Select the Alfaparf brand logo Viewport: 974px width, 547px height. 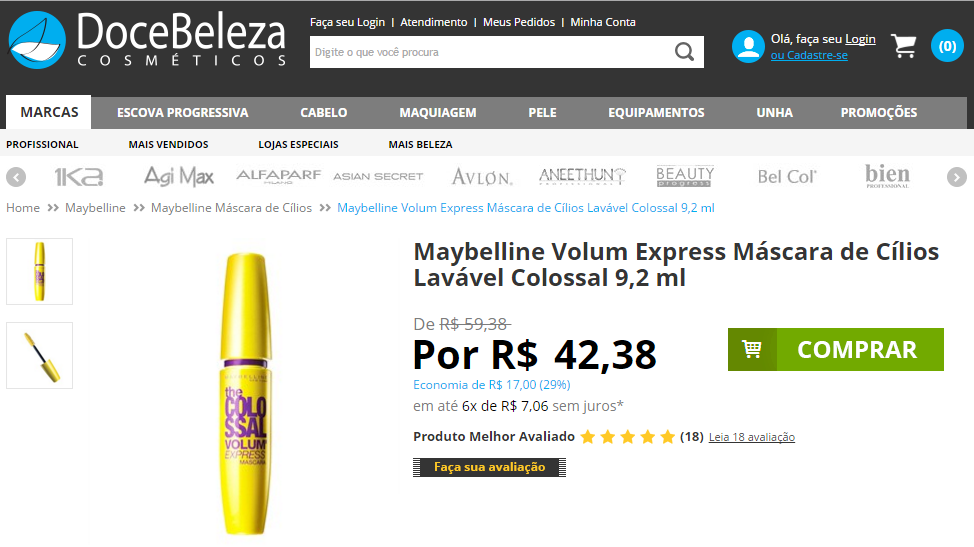pos(278,176)
